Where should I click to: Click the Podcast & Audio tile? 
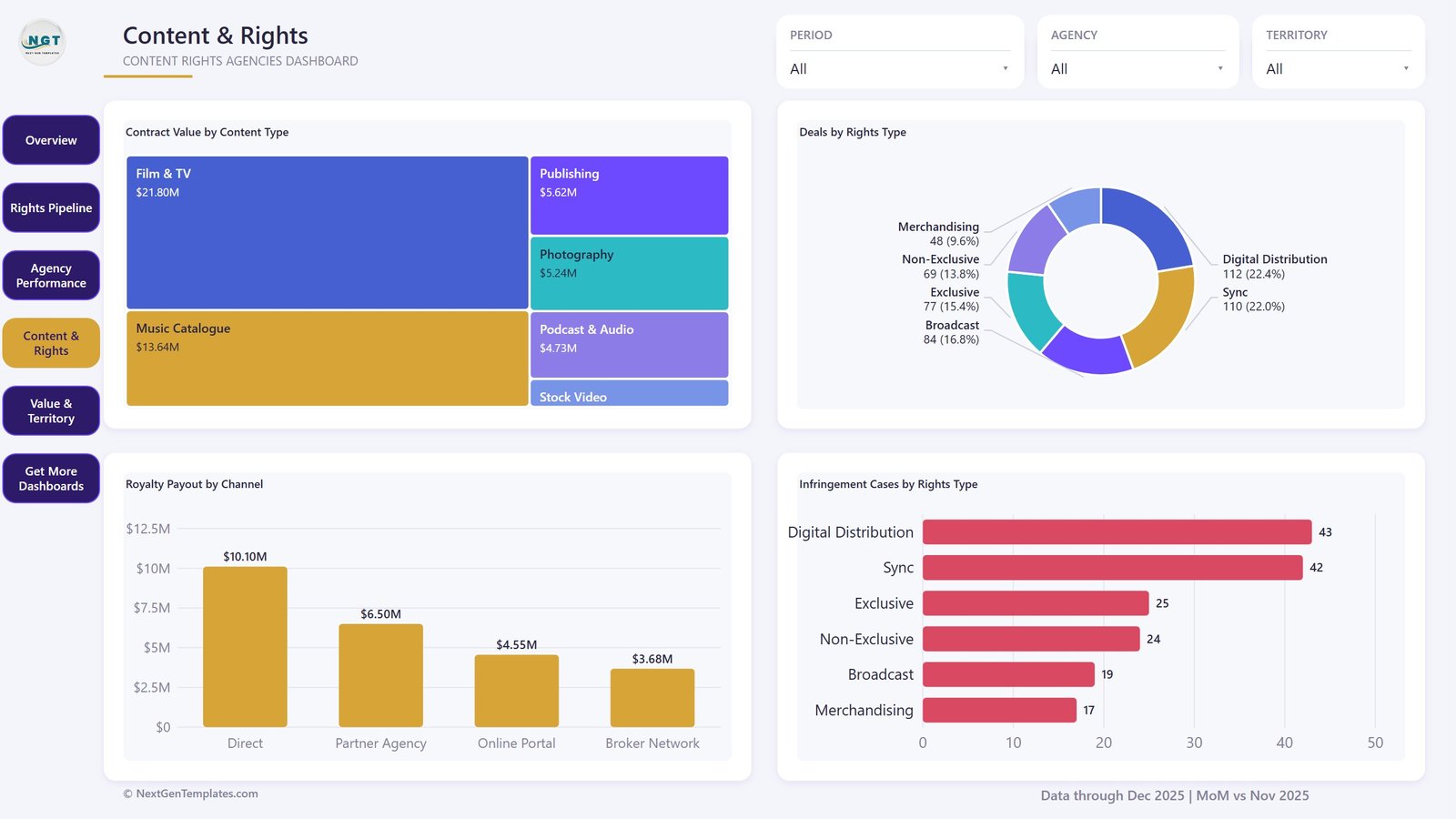coord(629,345)
